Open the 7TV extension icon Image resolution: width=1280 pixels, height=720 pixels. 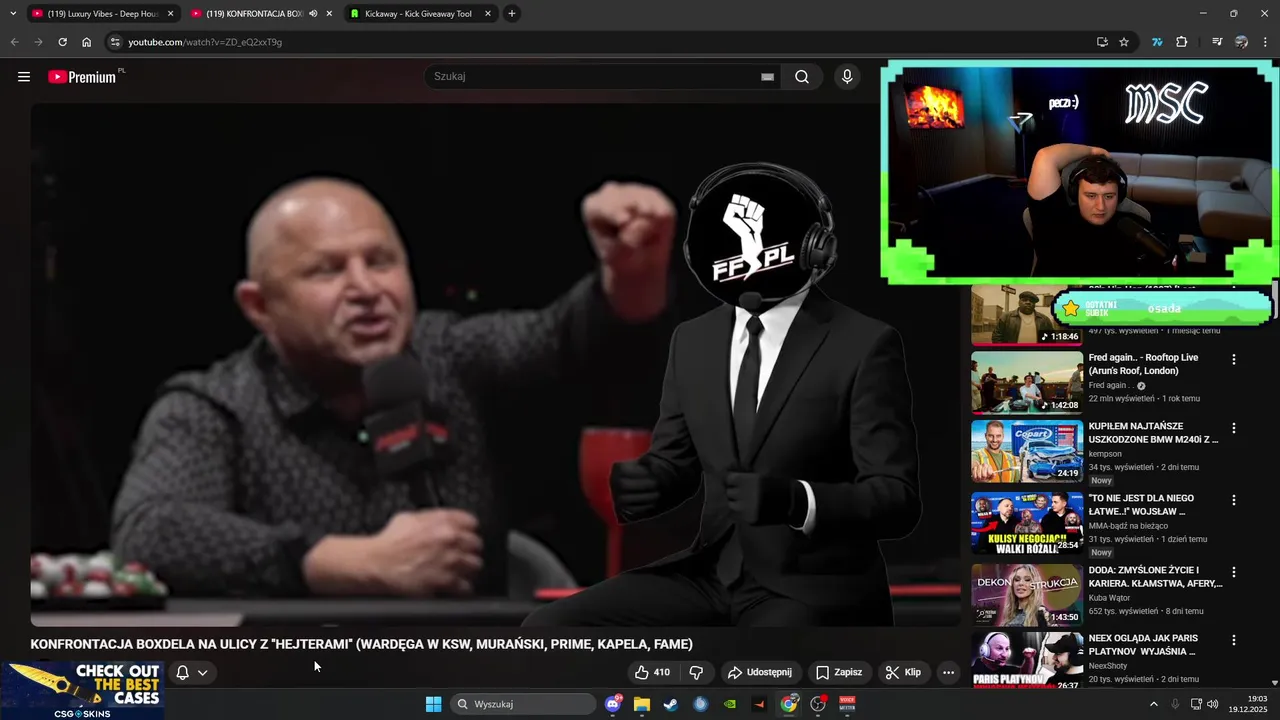1157,42
